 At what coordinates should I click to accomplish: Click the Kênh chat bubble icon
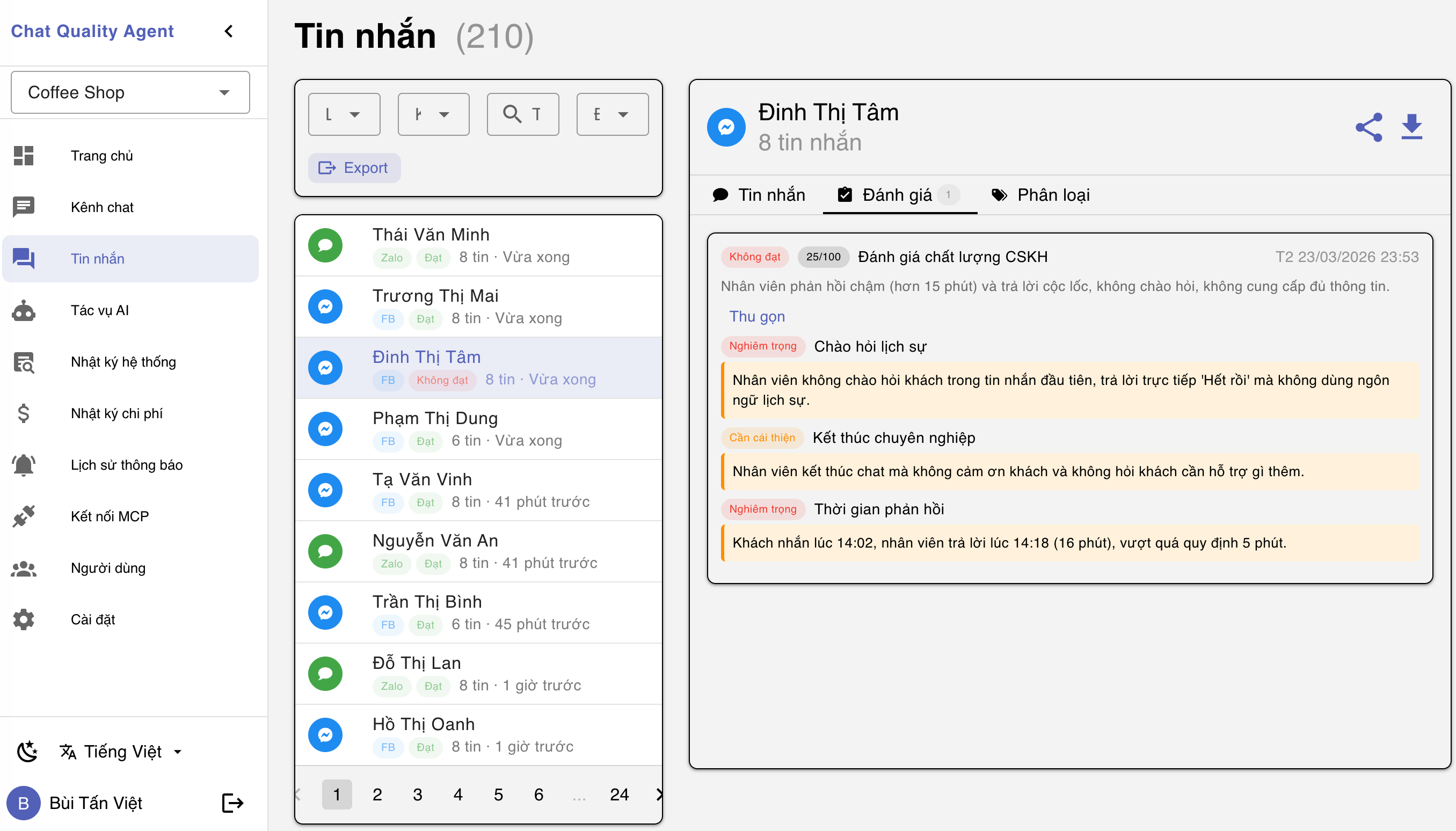point(24,207)
